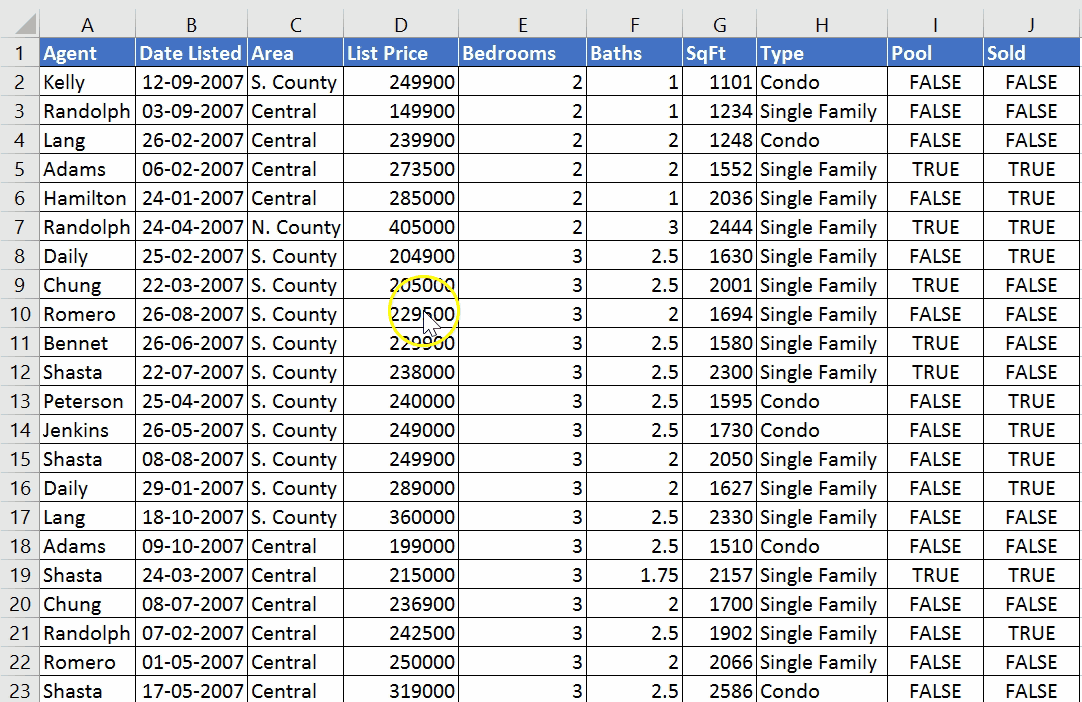Select the column D header

(x=400, y=25)
